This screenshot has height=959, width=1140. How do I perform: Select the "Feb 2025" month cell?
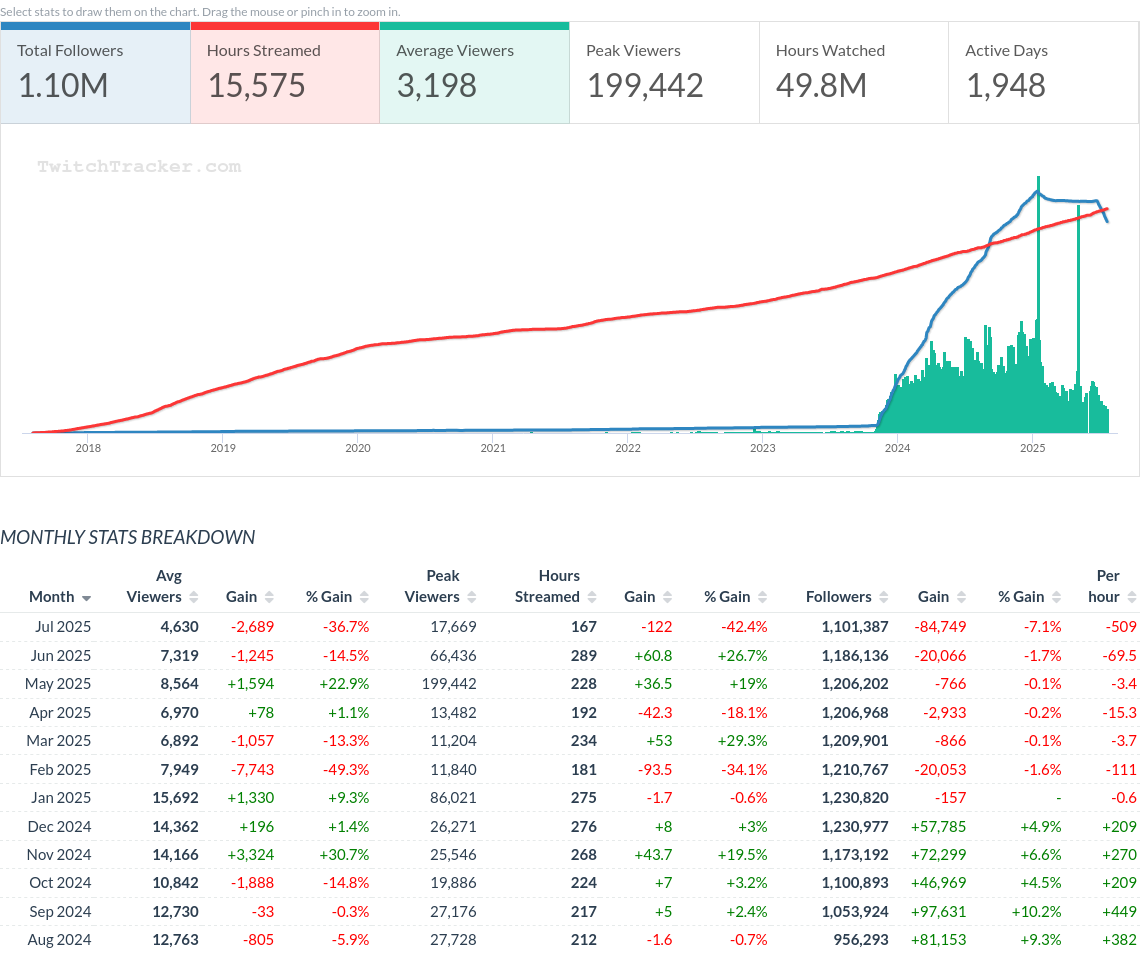tap(60, 770)
